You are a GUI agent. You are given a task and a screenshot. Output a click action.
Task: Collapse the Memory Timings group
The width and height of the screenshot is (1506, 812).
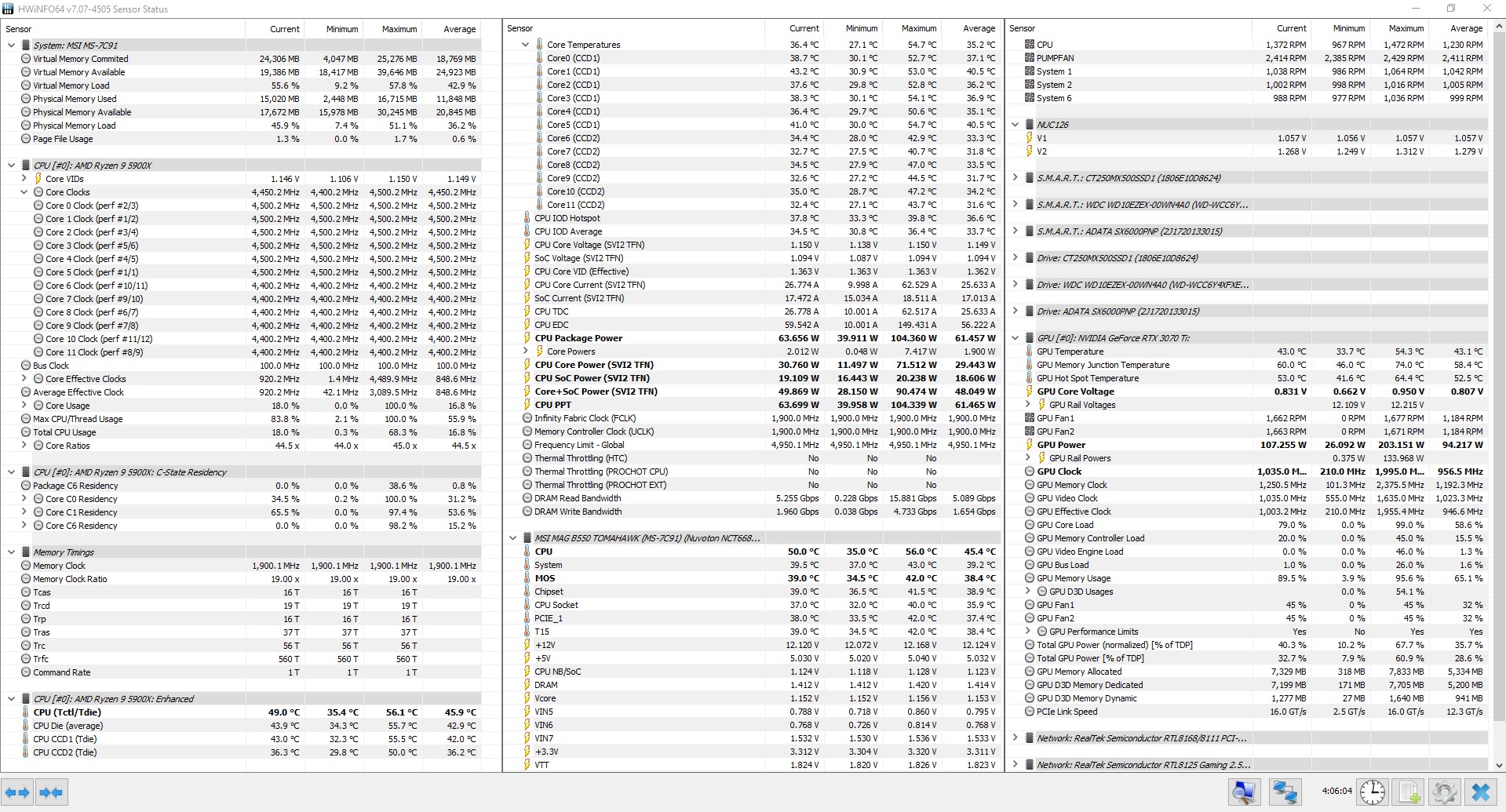coord(11,552)
